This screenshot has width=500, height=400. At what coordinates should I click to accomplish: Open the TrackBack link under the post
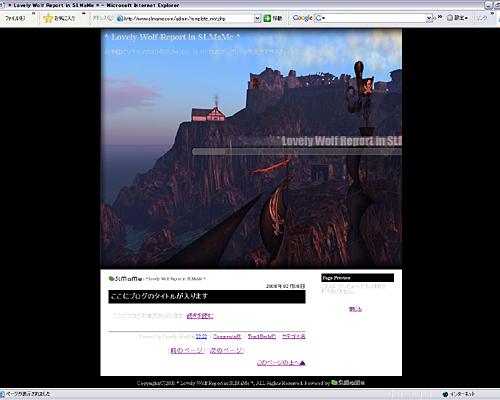pos(262,336)
